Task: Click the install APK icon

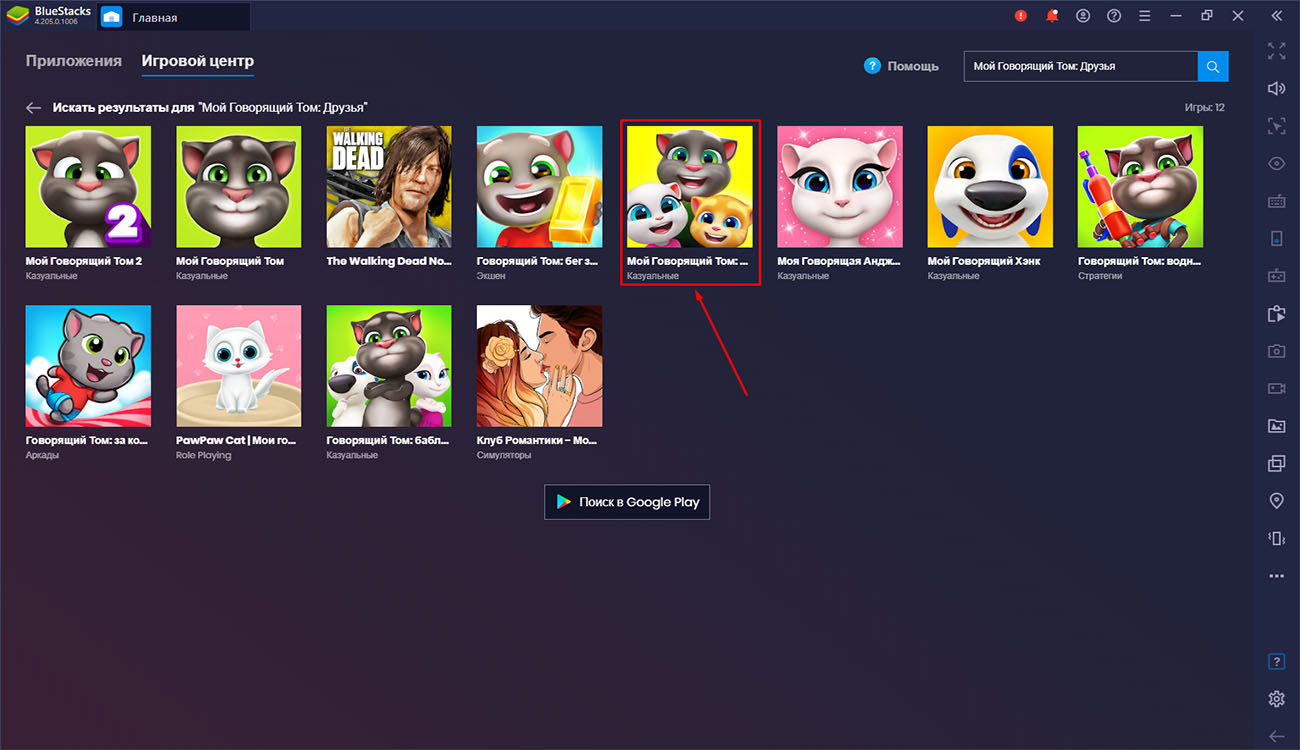Action: point(1276,313)
